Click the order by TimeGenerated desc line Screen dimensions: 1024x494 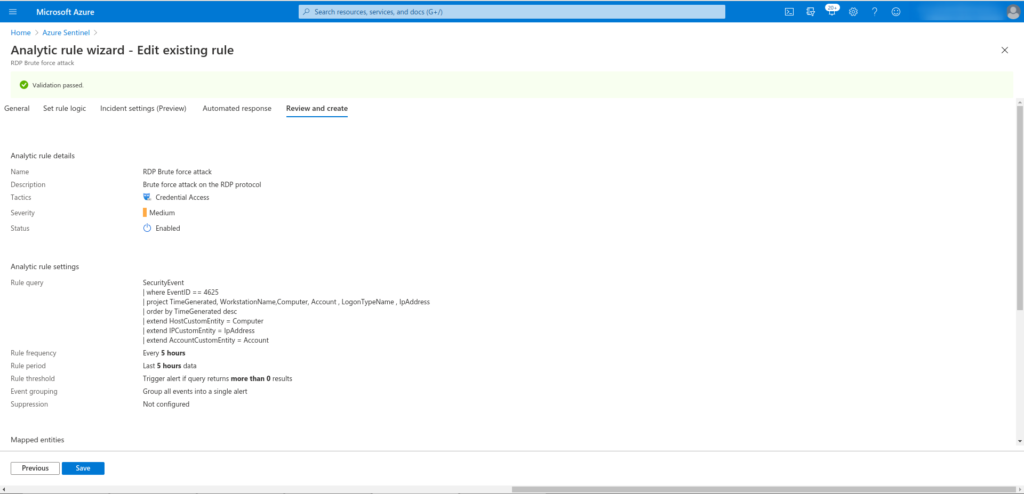coord(189,312)
